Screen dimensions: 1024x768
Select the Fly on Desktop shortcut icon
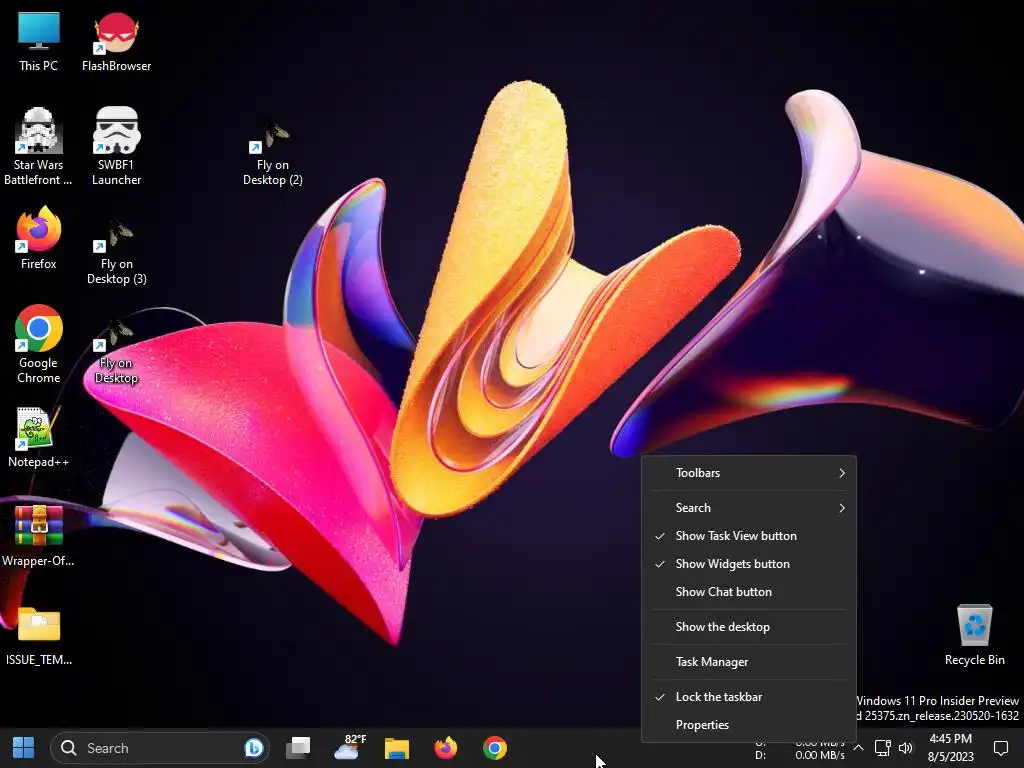116,351
